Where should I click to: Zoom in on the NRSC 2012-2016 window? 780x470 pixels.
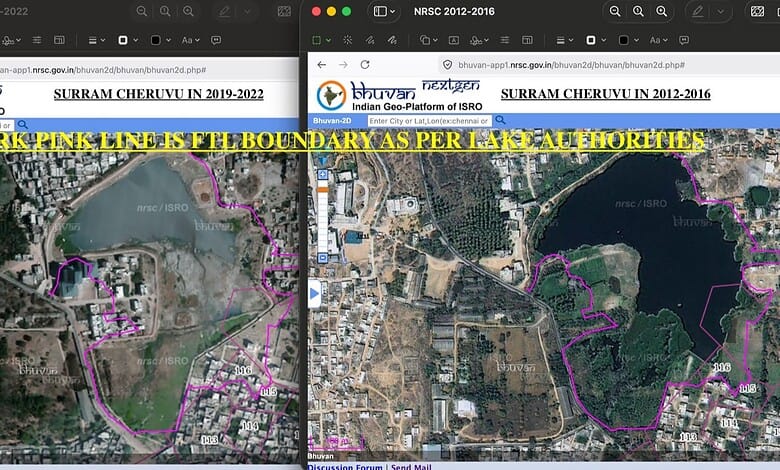(662, 11)
